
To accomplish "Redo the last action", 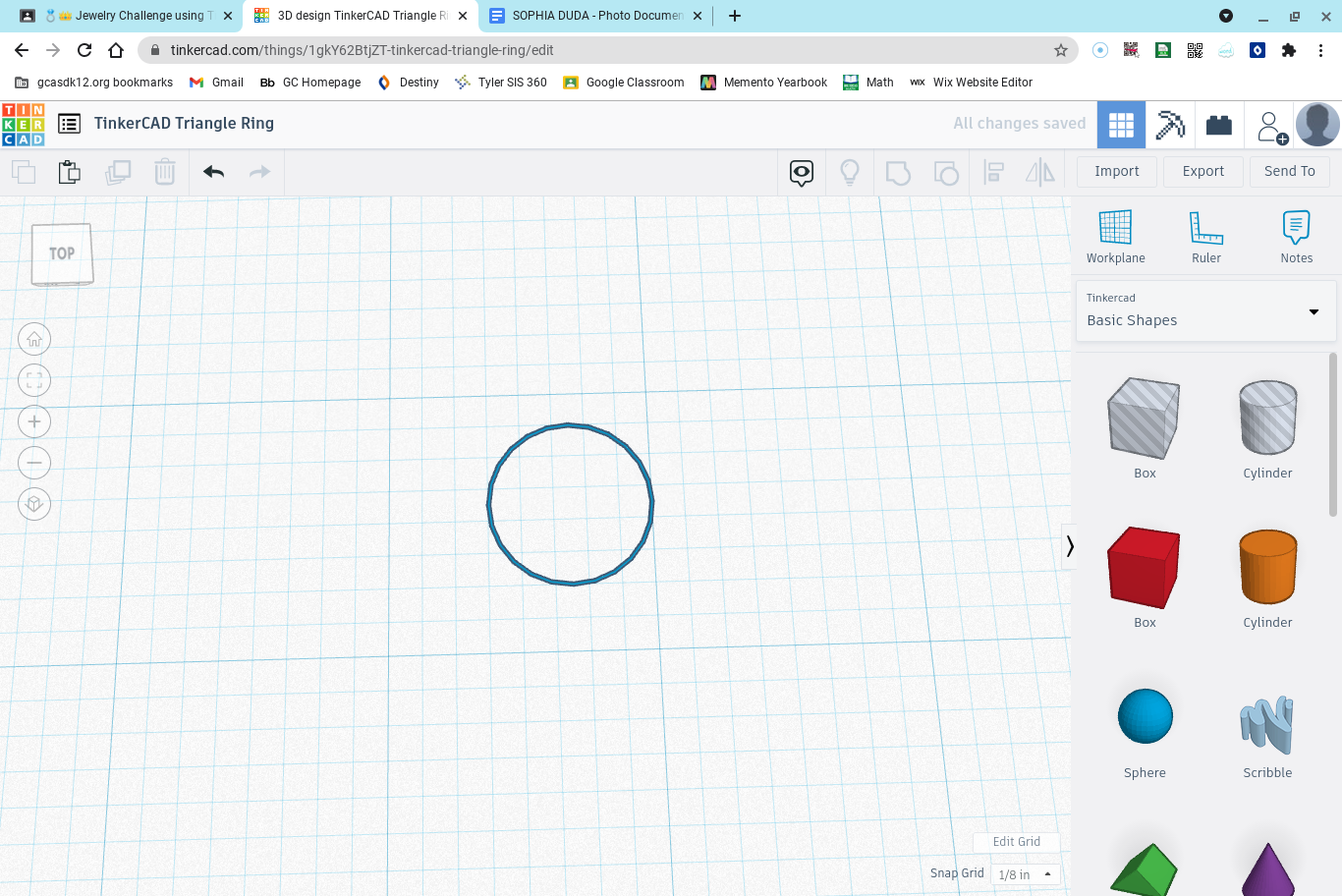I will coord(259,172).
